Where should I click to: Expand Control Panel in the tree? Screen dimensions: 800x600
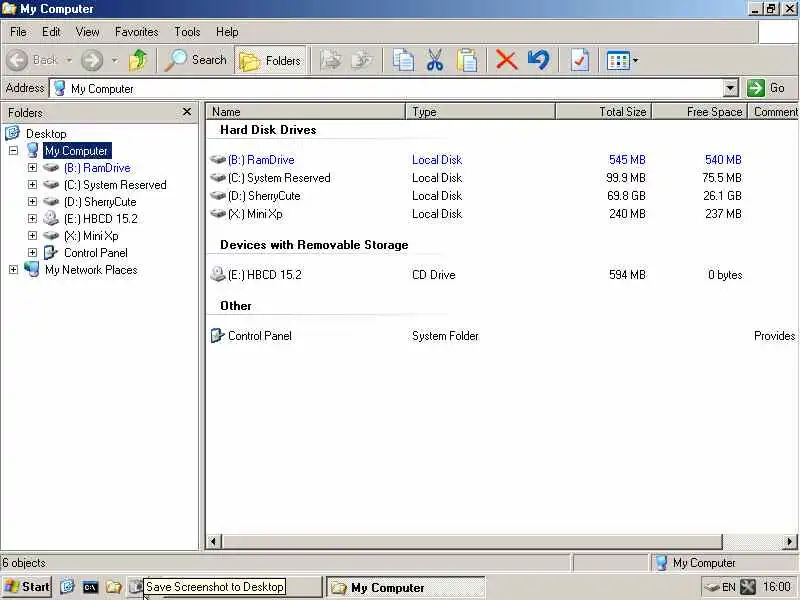32,253
